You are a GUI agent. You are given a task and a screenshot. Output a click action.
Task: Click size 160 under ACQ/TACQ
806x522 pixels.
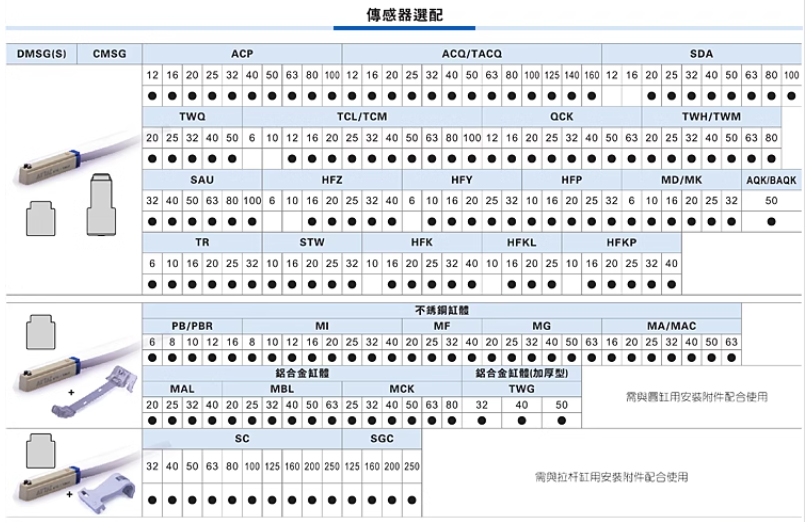pos(592,75)
